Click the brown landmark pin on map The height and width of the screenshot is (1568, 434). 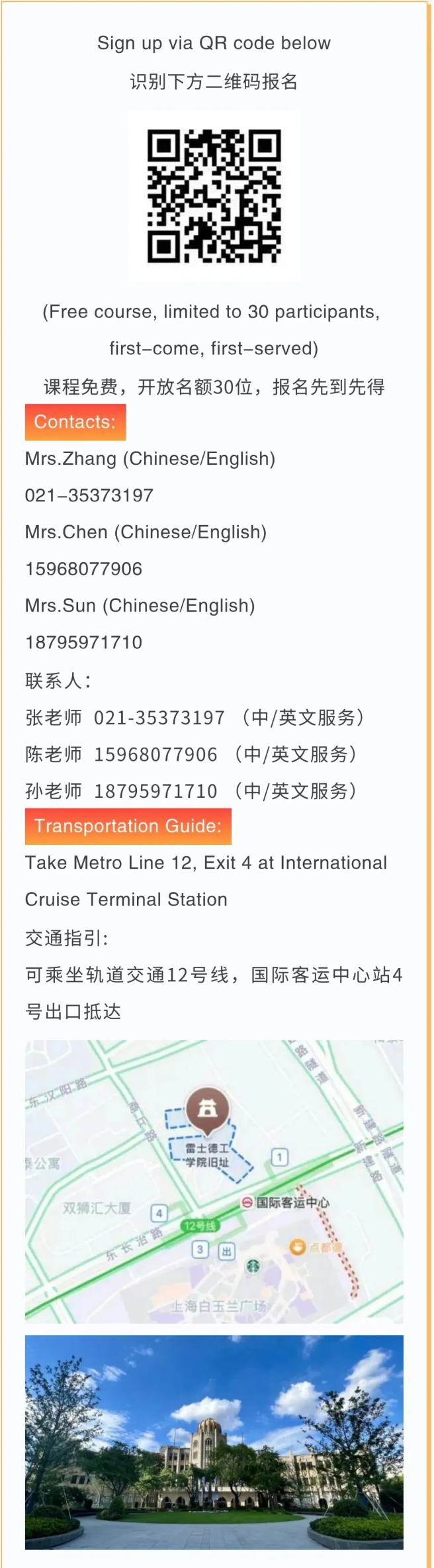(207, 1109)
